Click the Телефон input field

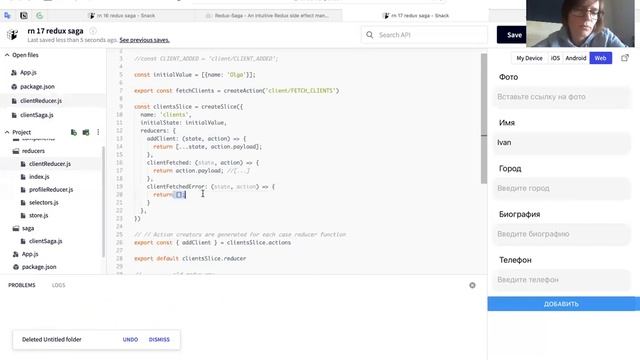(x=562, y=280)
